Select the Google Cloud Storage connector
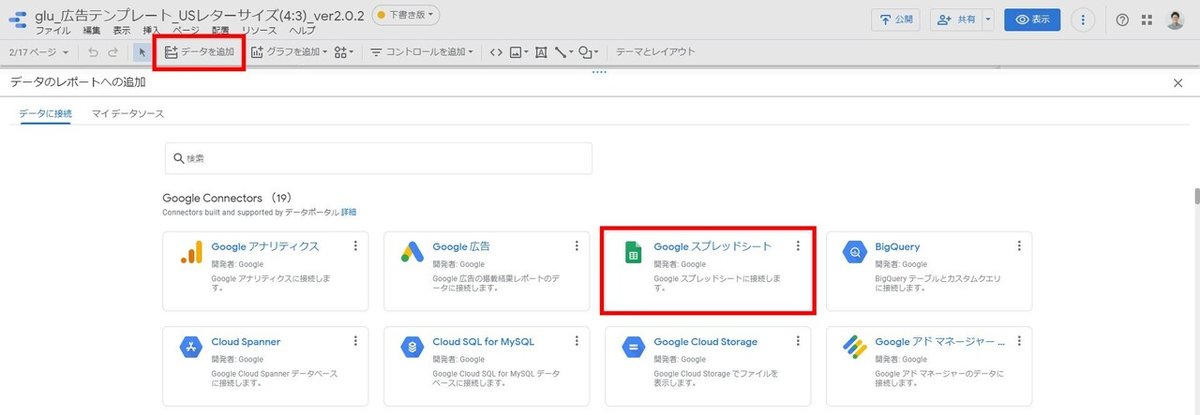This screenshot has height=415, width=1200. point(708,367)
